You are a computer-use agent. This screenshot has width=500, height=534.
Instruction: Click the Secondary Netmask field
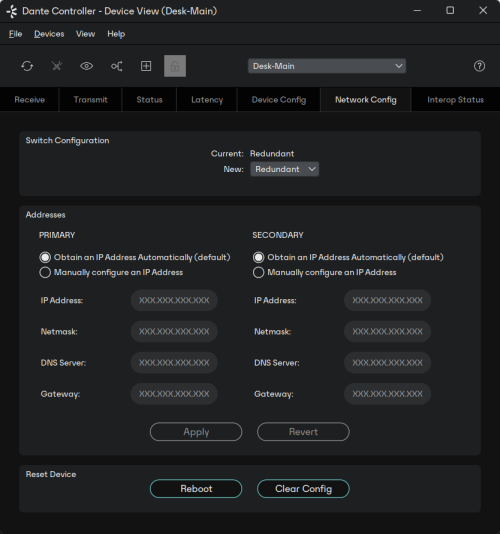coord(388,332)
